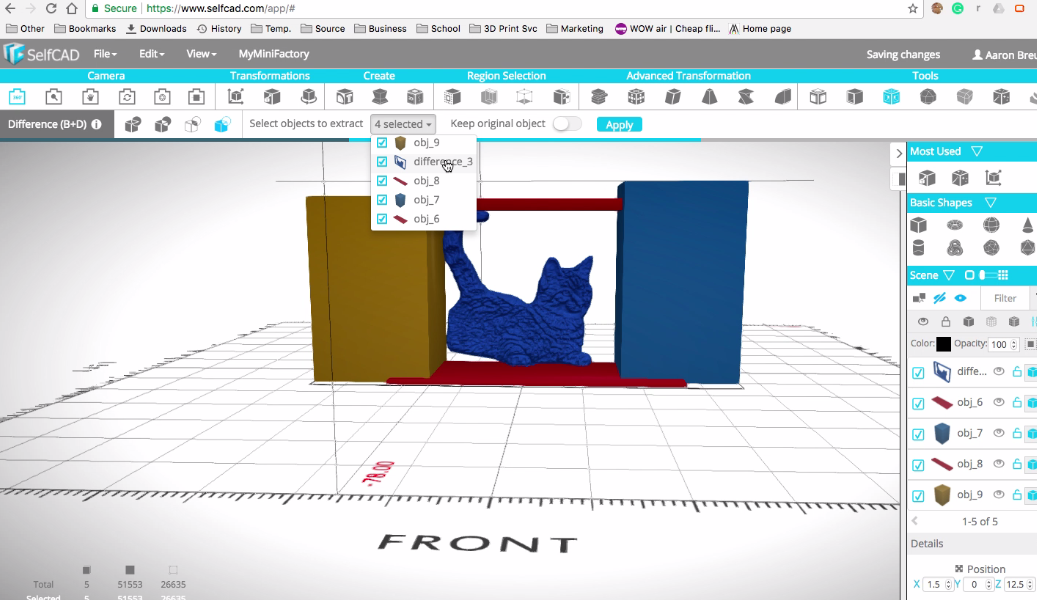
Task: Uncheck obj_6 in the extract dropdown list
Action: 382,219
